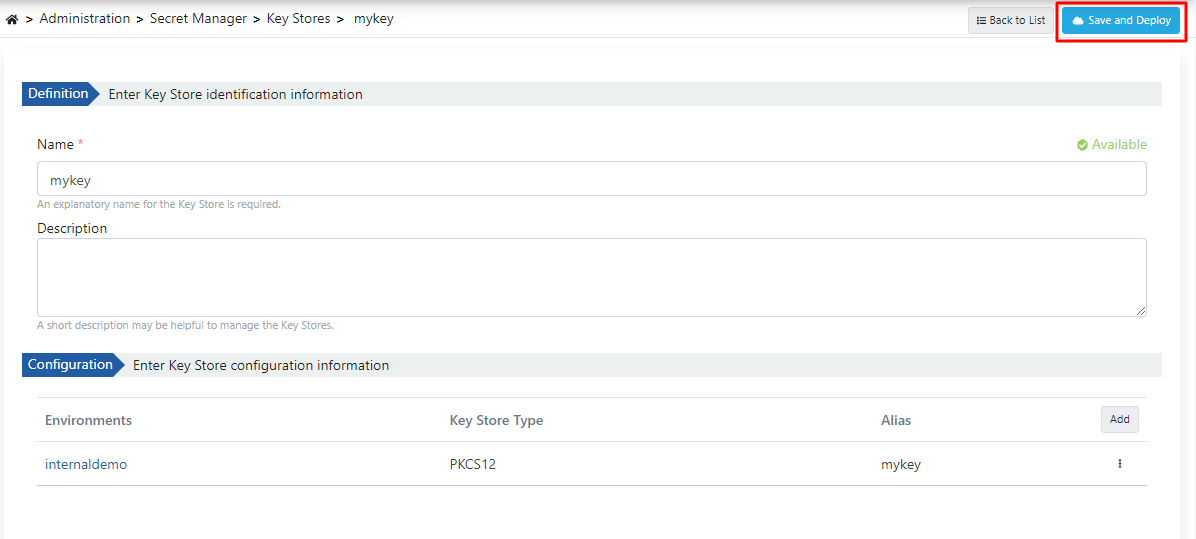The image size is (1196, 539).
Task: Click the Key Store Type column header
Action: 496,420
